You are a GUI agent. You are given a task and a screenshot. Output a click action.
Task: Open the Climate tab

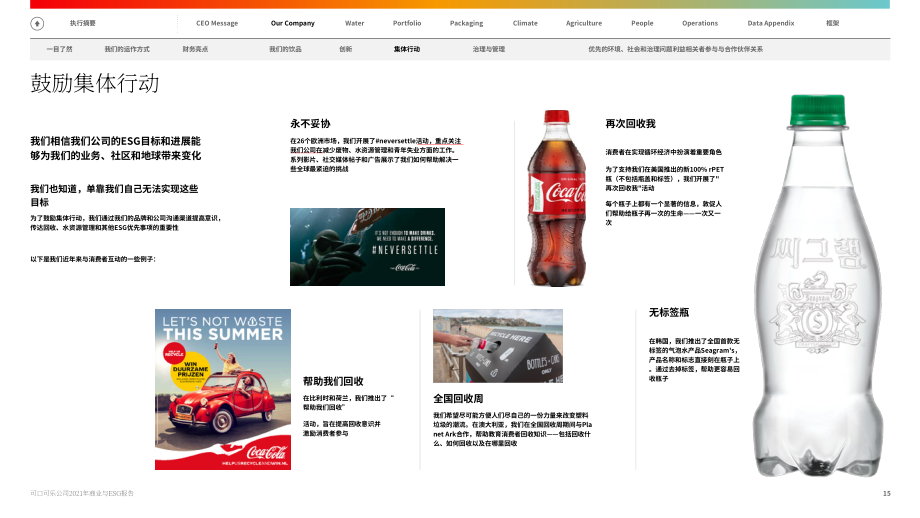tap(525, 23)
